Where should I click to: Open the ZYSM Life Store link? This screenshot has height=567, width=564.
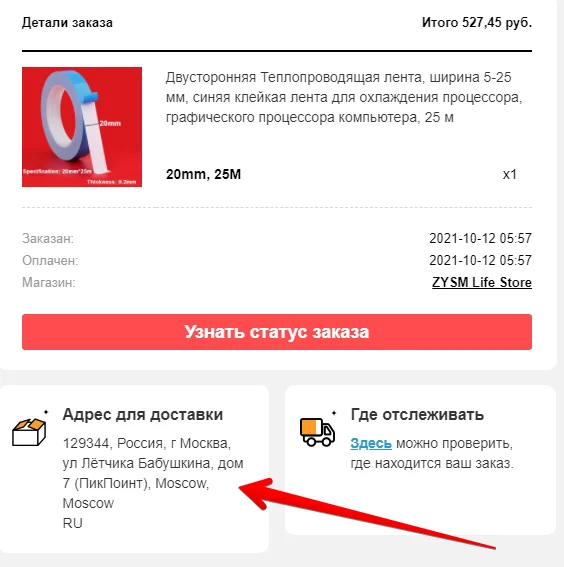coord(482,282)
